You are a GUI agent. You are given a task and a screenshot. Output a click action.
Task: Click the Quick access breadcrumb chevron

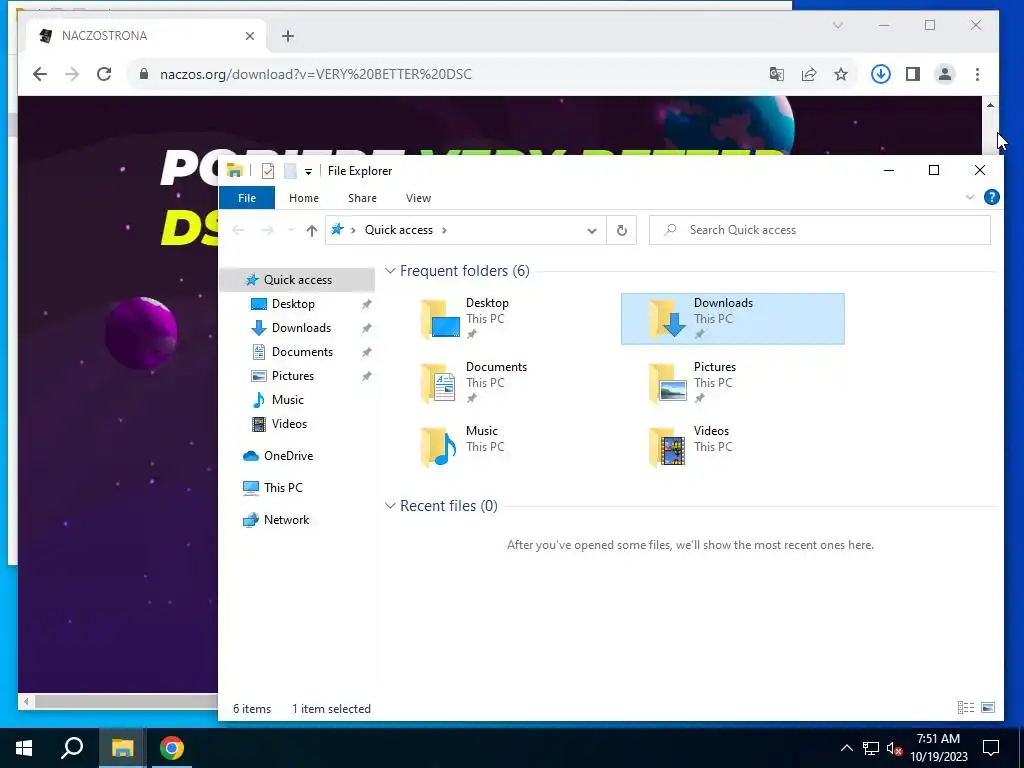pyautogui.click(x=445, y=230)
